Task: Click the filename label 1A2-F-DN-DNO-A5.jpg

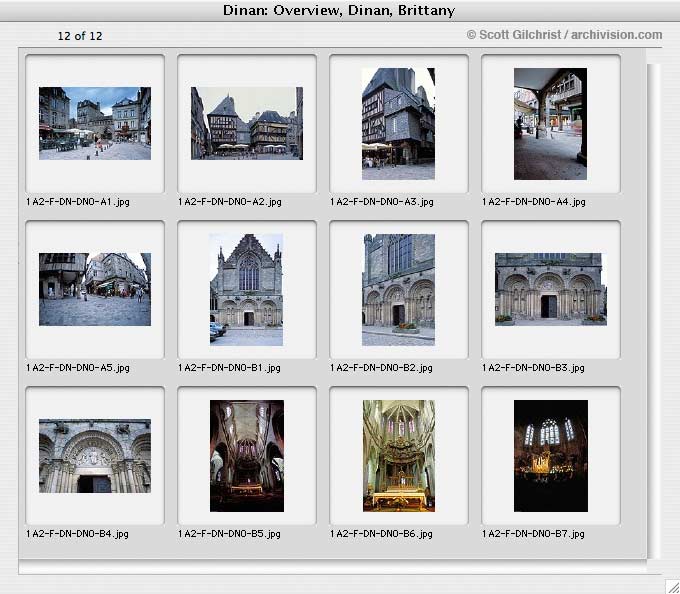Action: point(78,368)
